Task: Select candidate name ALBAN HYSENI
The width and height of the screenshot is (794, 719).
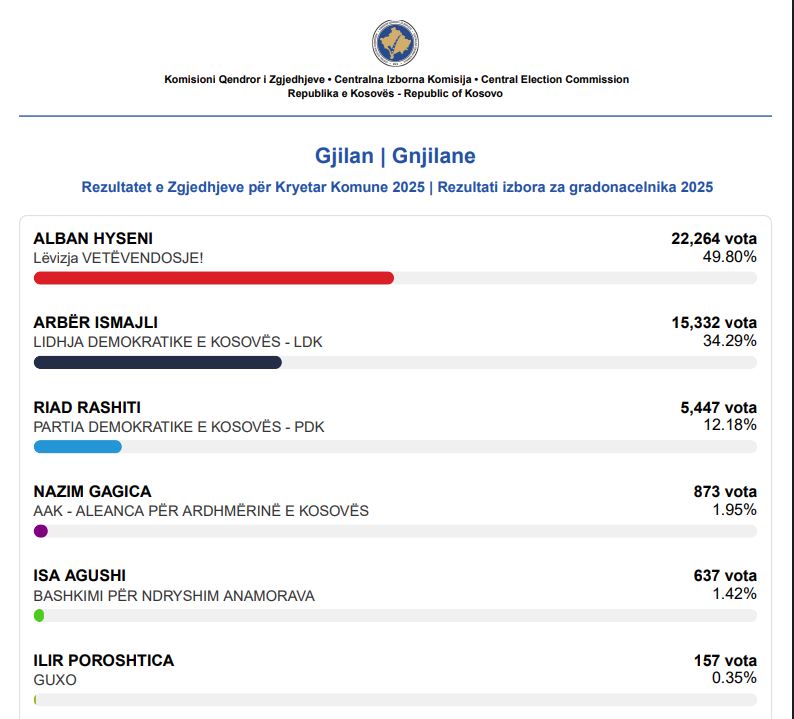Action: (x=93, y=238)
